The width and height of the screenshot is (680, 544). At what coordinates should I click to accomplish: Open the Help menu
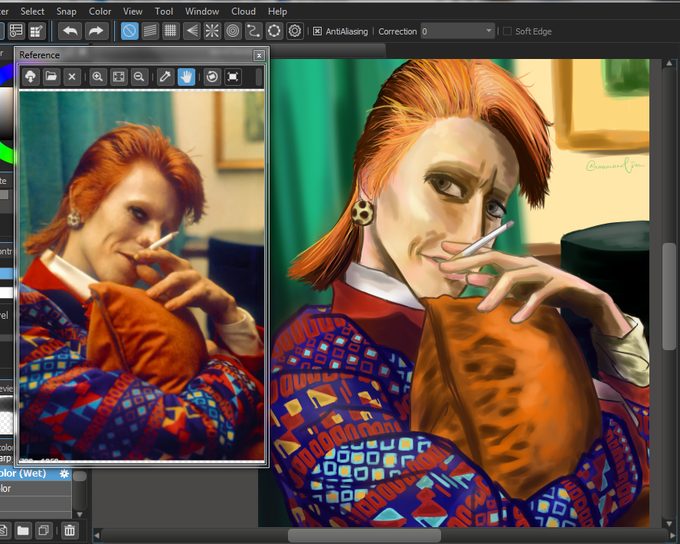pyautogui.click(x=277, y=11)
